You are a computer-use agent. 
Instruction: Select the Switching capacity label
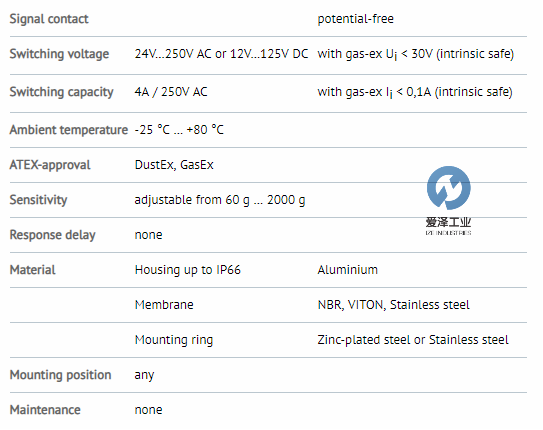click(62, 92)
